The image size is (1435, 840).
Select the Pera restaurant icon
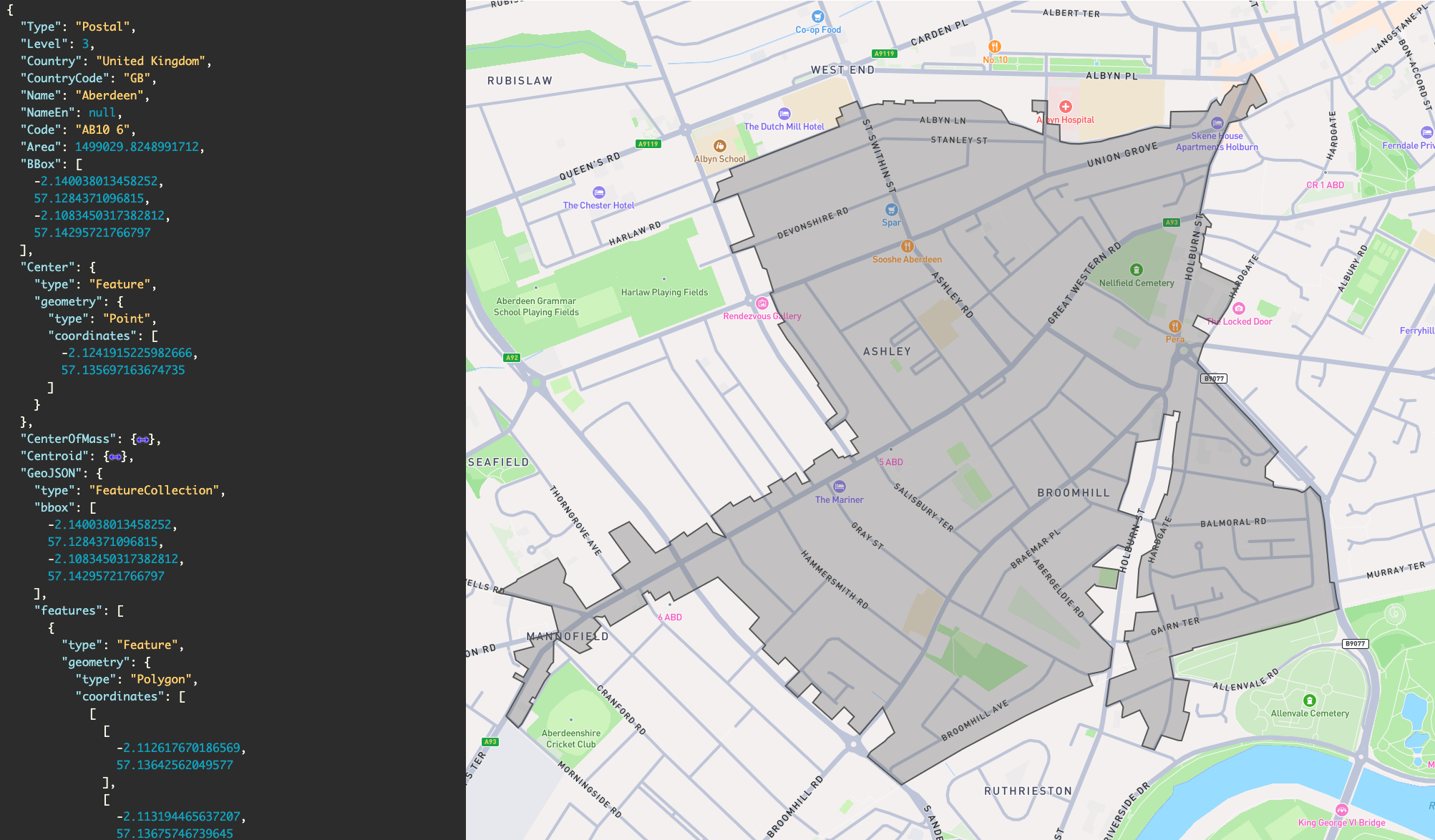click(1174, 326)
